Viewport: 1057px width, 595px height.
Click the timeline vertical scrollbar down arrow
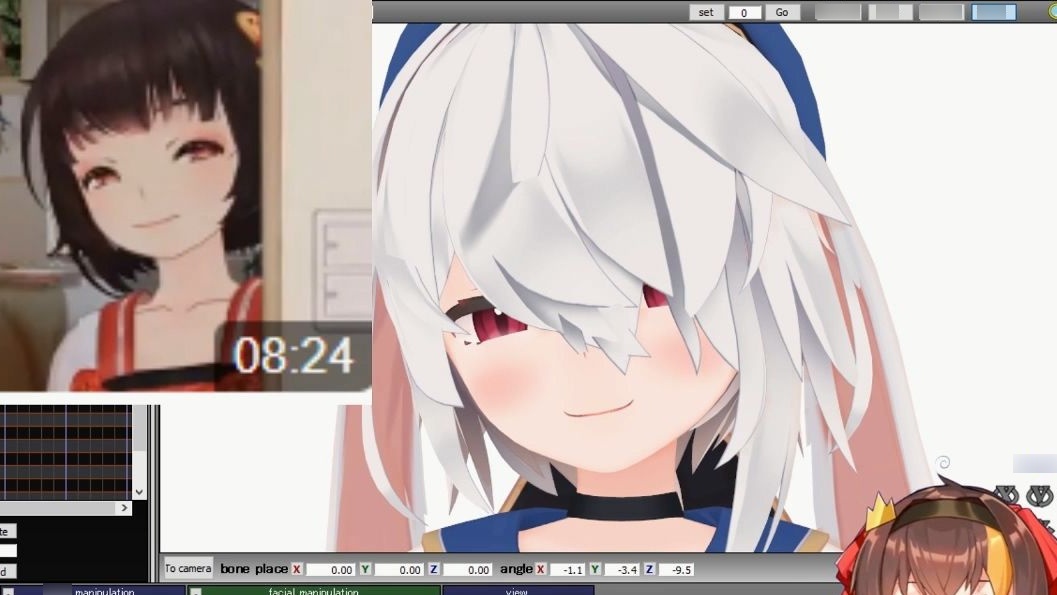pyautogui.click(x=139, y=492)
